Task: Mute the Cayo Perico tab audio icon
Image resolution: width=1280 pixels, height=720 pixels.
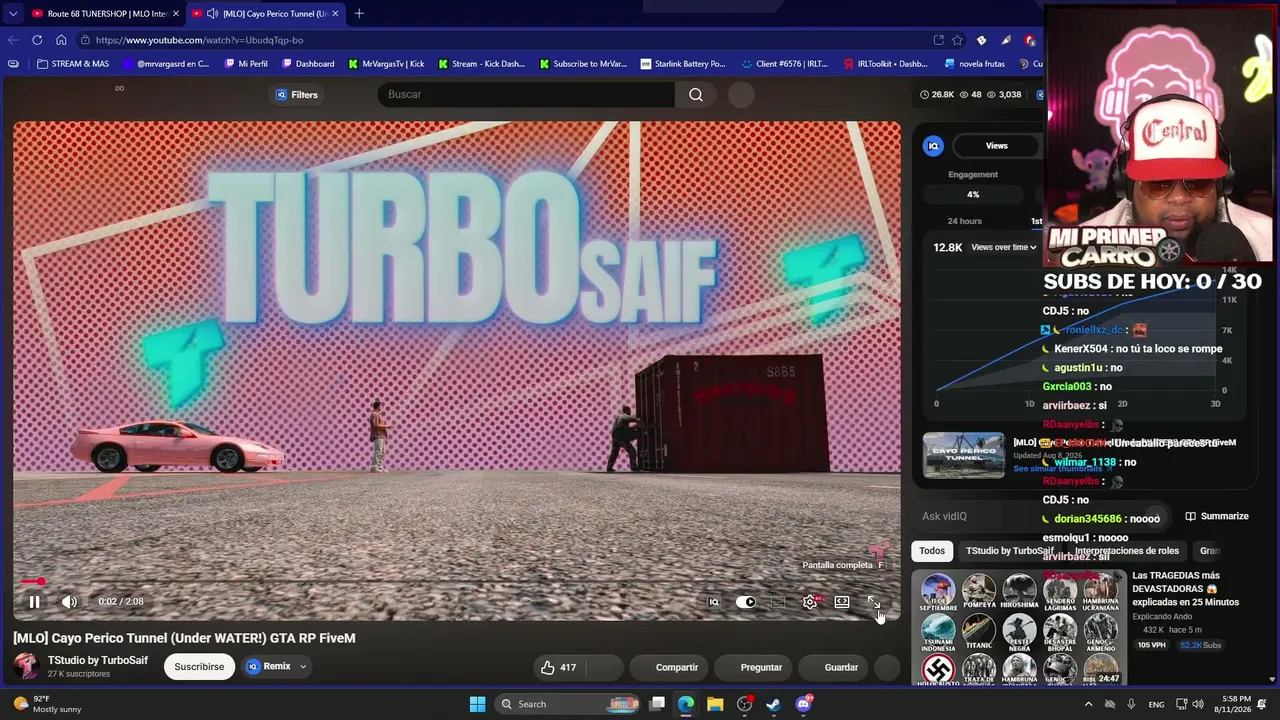Action: (x=213, y=14)
